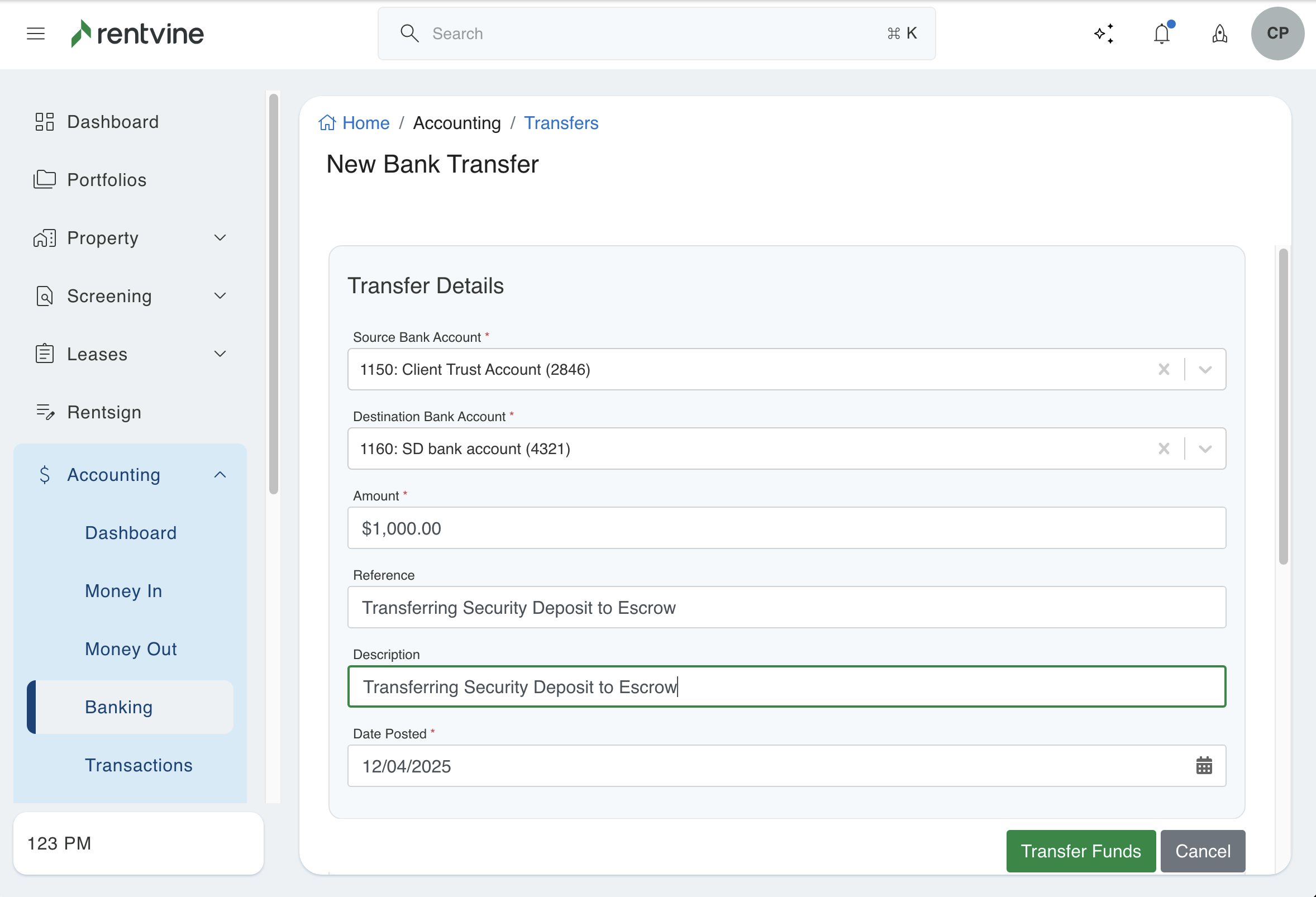The width and height of the screenshot is (1316, 897).
Task: Click into the Amount field
Action: pyautogui.click(x=786, y=528)
